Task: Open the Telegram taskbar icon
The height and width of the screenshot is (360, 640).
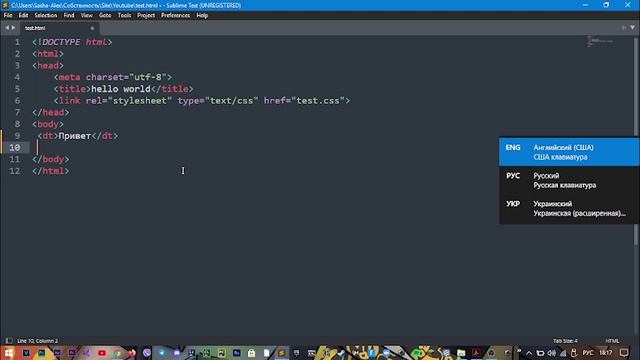Action: (x=162, y=353)
